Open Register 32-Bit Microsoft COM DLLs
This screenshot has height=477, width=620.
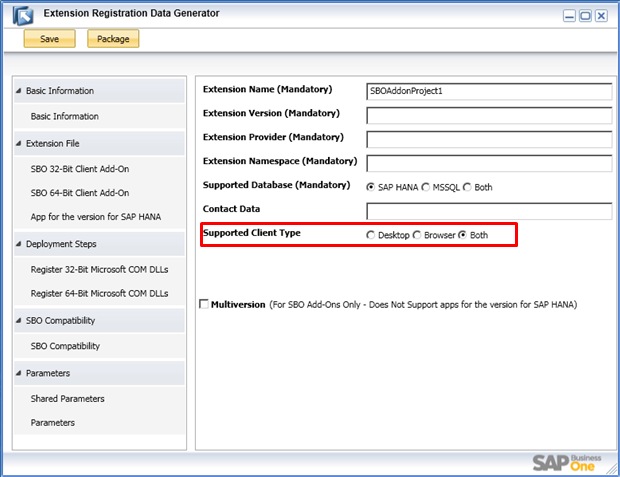coord(100,270)
